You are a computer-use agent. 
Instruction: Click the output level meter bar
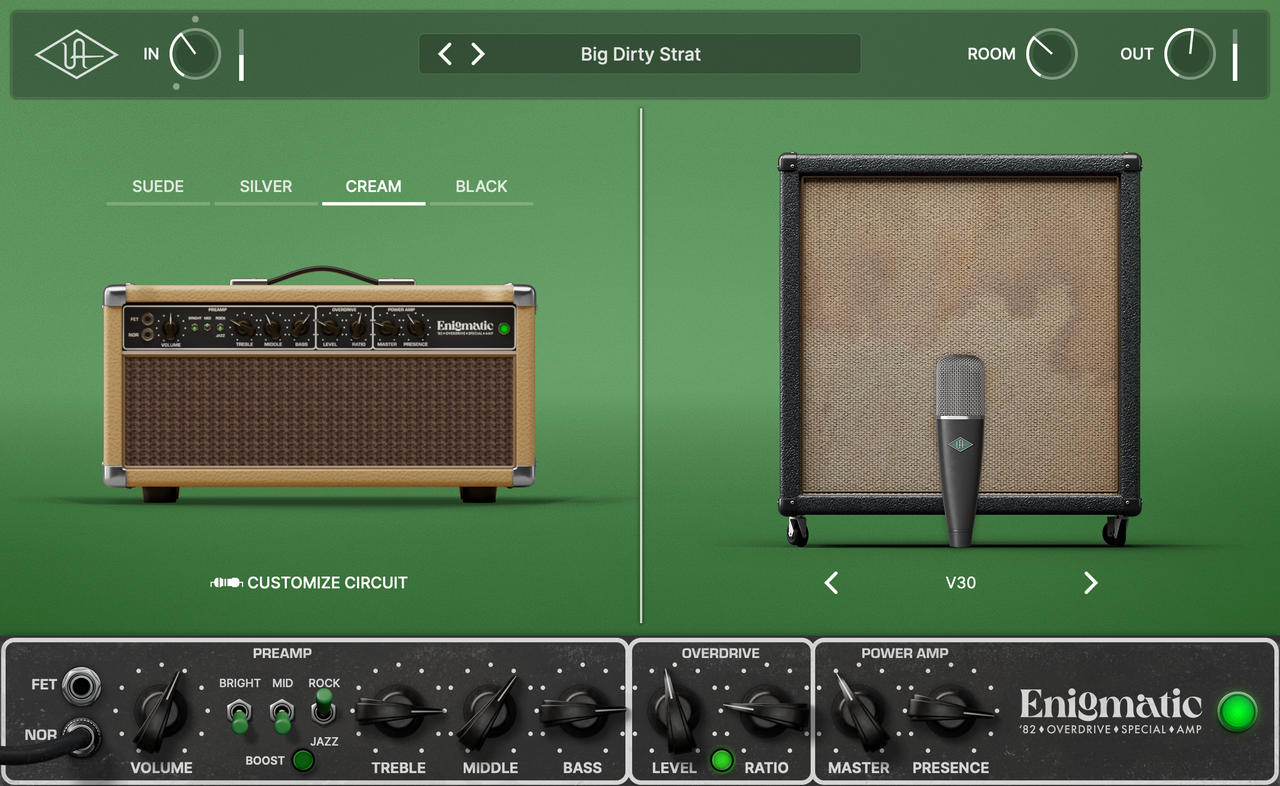click(x=1234, y=54)
